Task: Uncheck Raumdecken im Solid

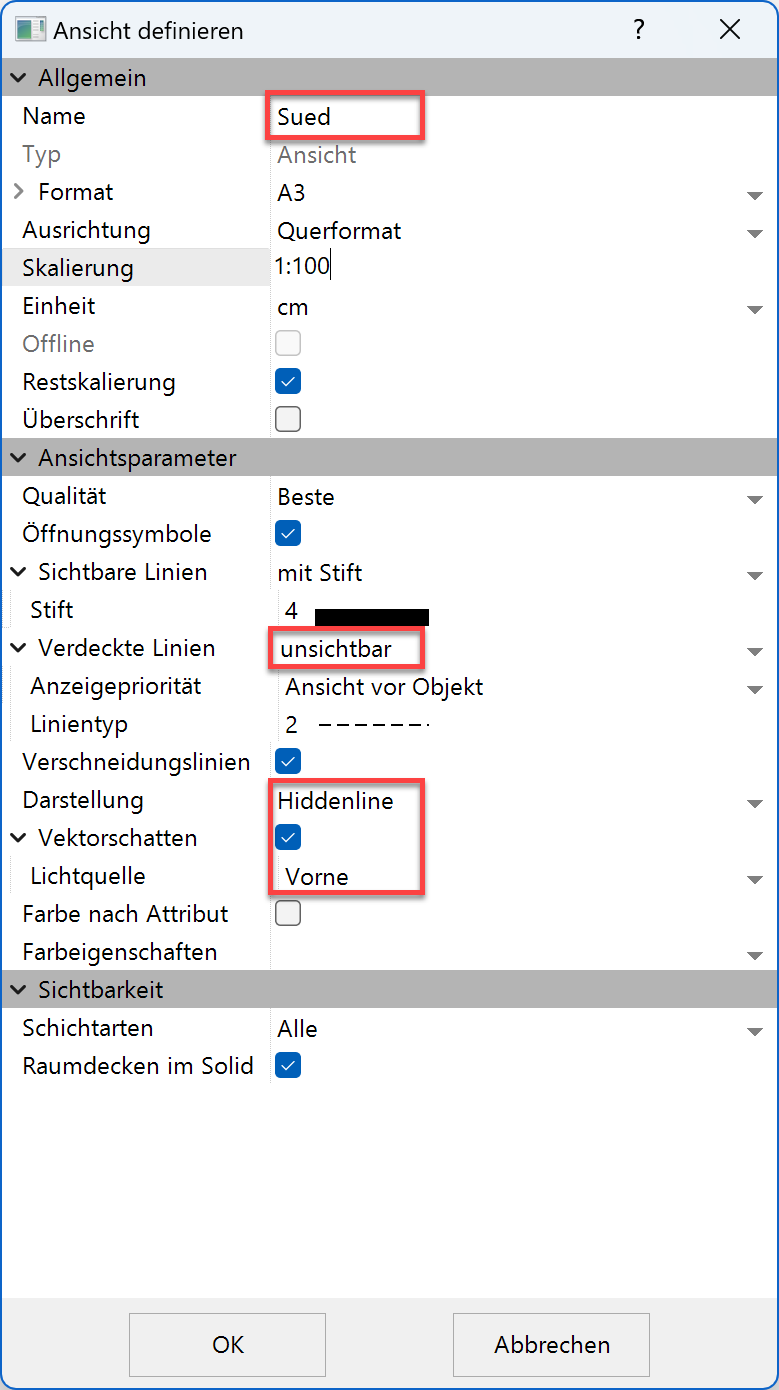Action: tap(288, 1065)
